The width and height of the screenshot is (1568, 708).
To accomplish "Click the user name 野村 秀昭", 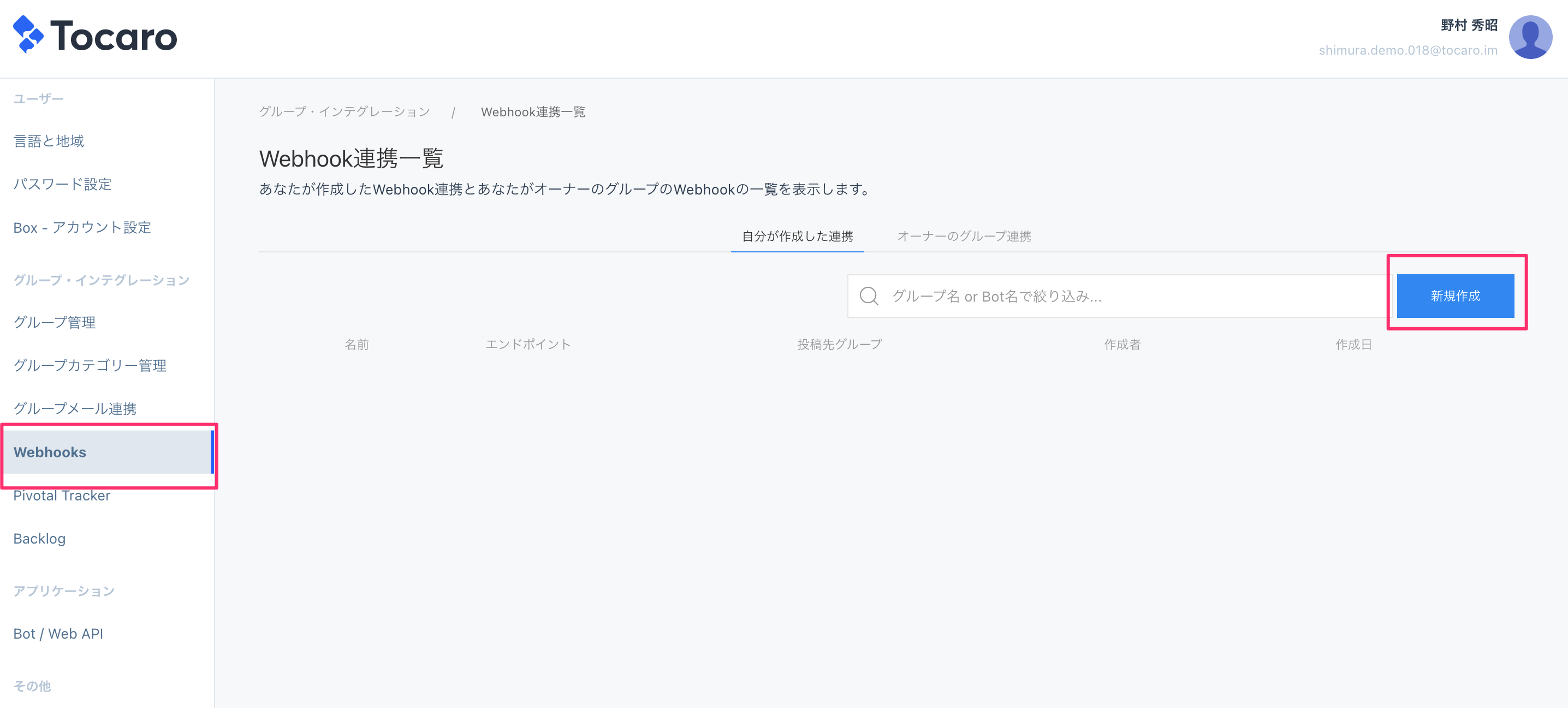I will 1469,26.
